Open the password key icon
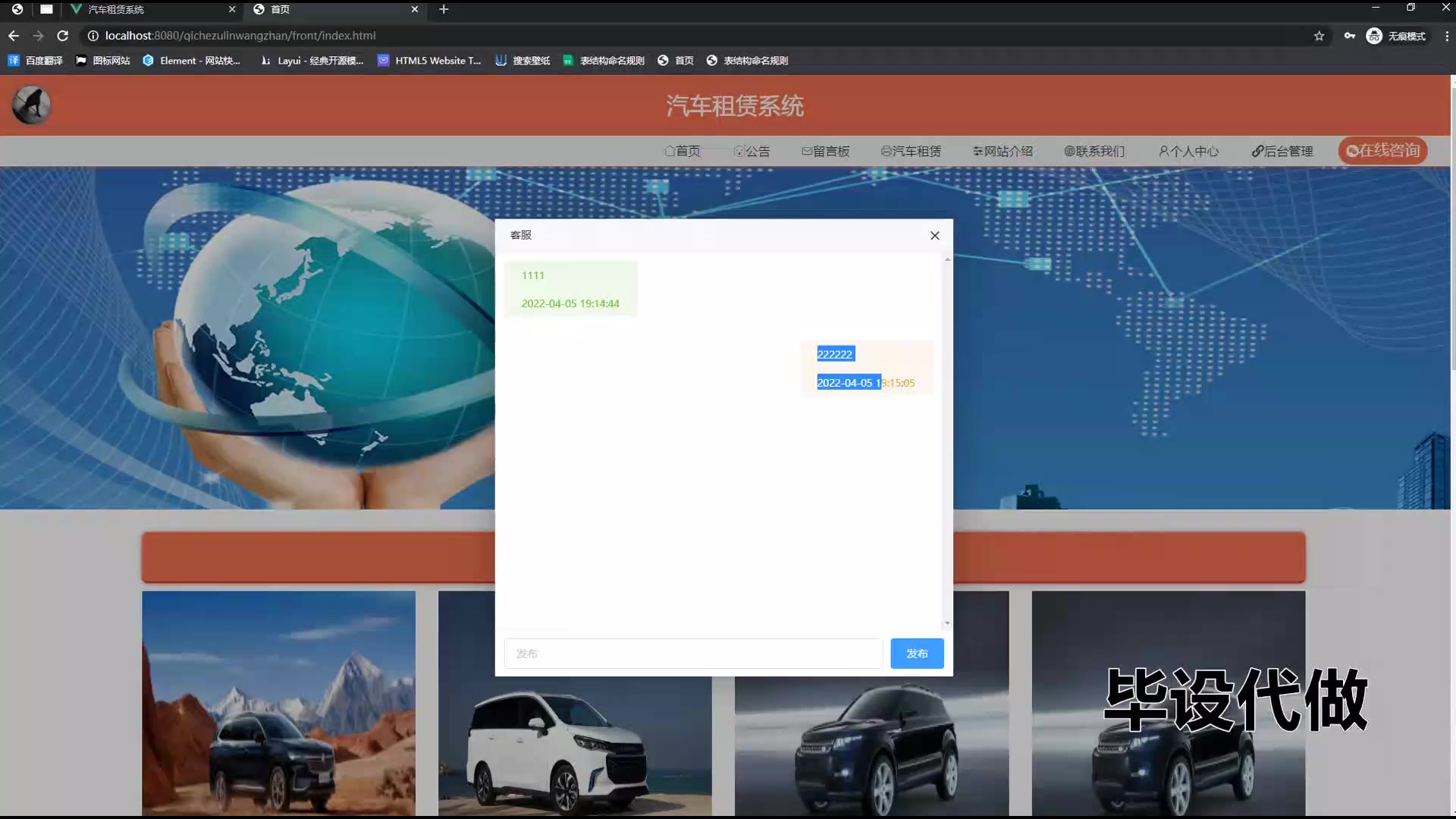The height and width of the screenshot is (819, 1456). [1349, 36]
